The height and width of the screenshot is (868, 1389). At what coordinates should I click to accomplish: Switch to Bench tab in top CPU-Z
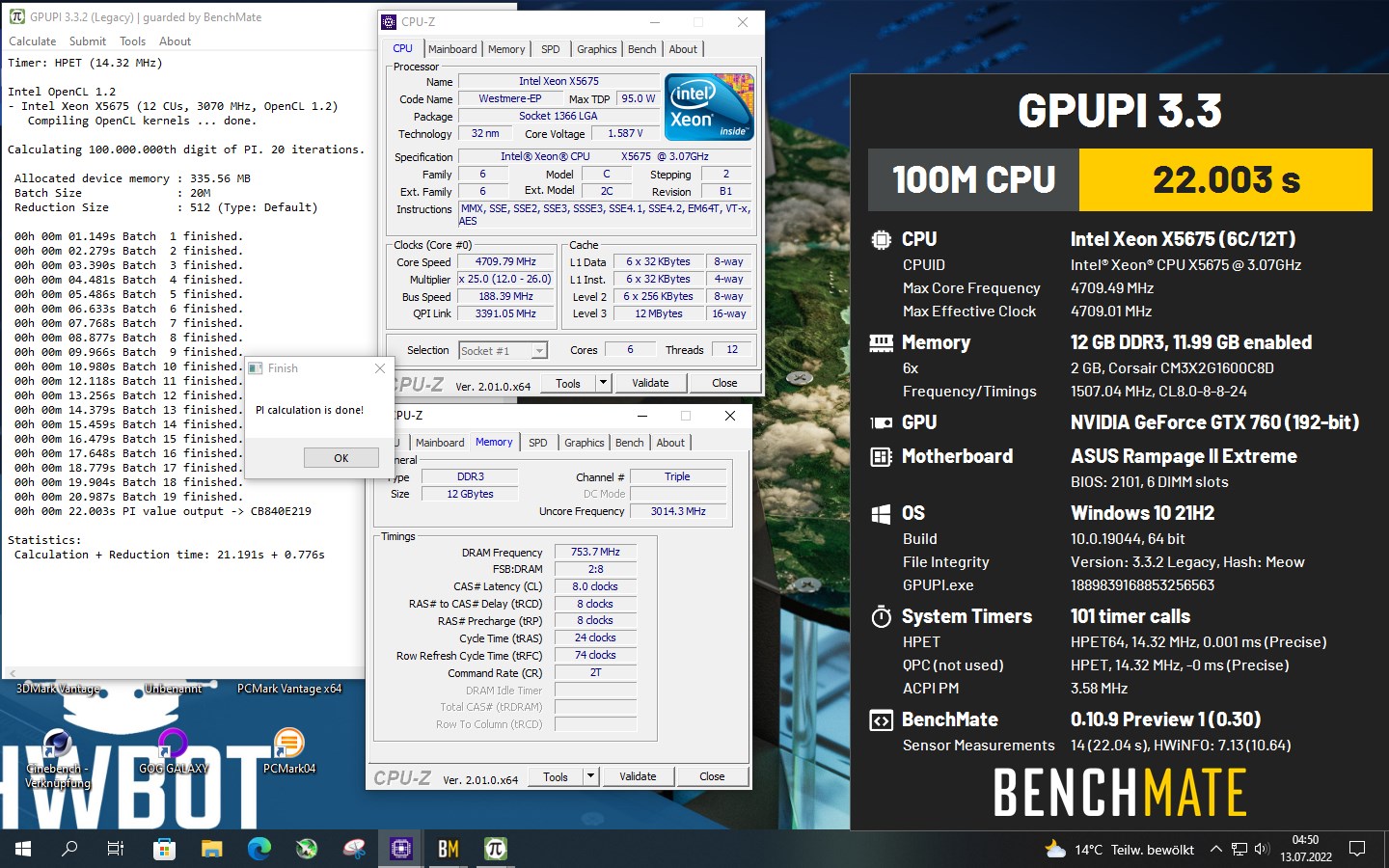click(x=641, y=49)
